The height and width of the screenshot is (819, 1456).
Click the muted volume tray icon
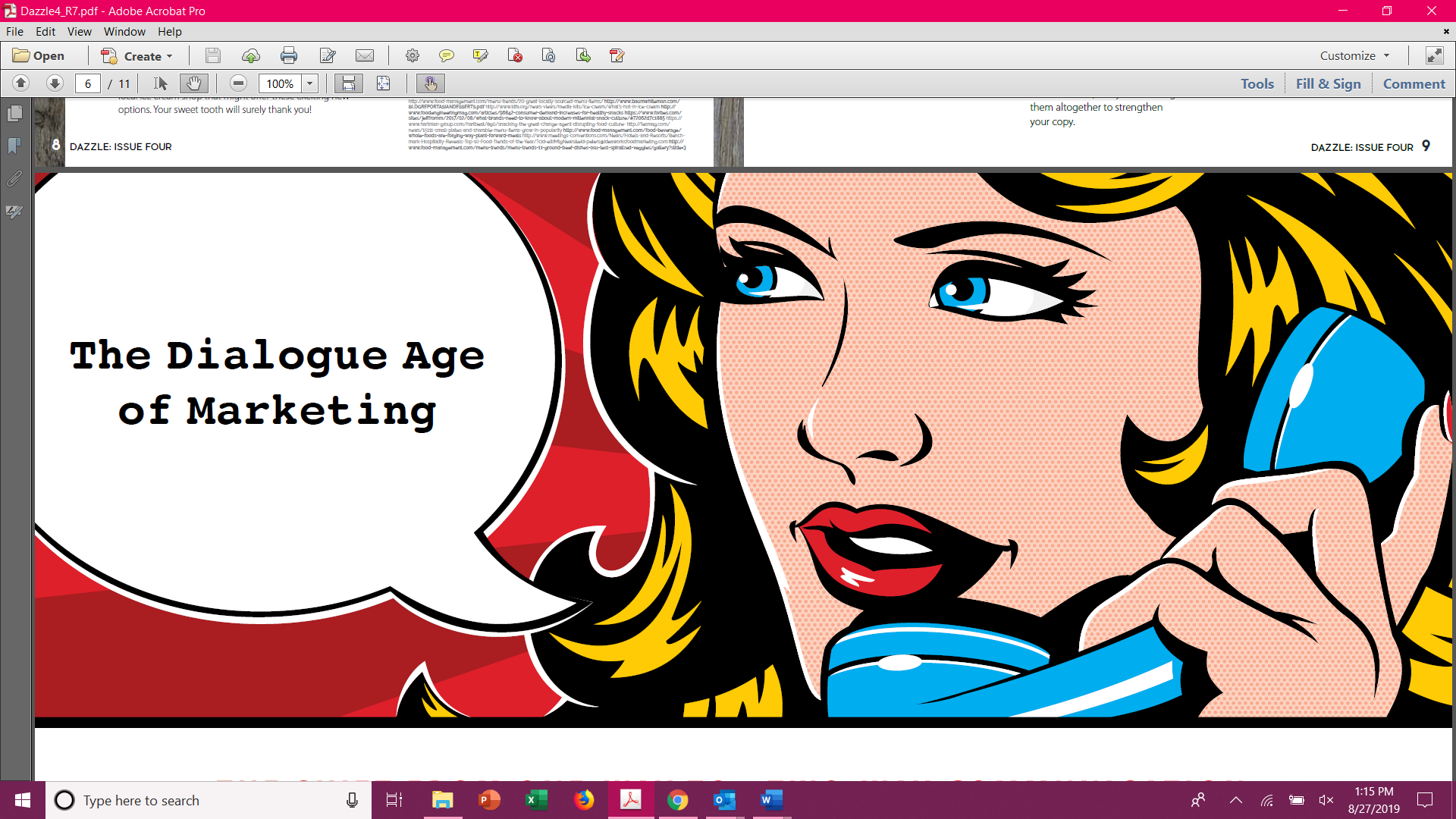pyautogui.click(x=1326, y=800)
